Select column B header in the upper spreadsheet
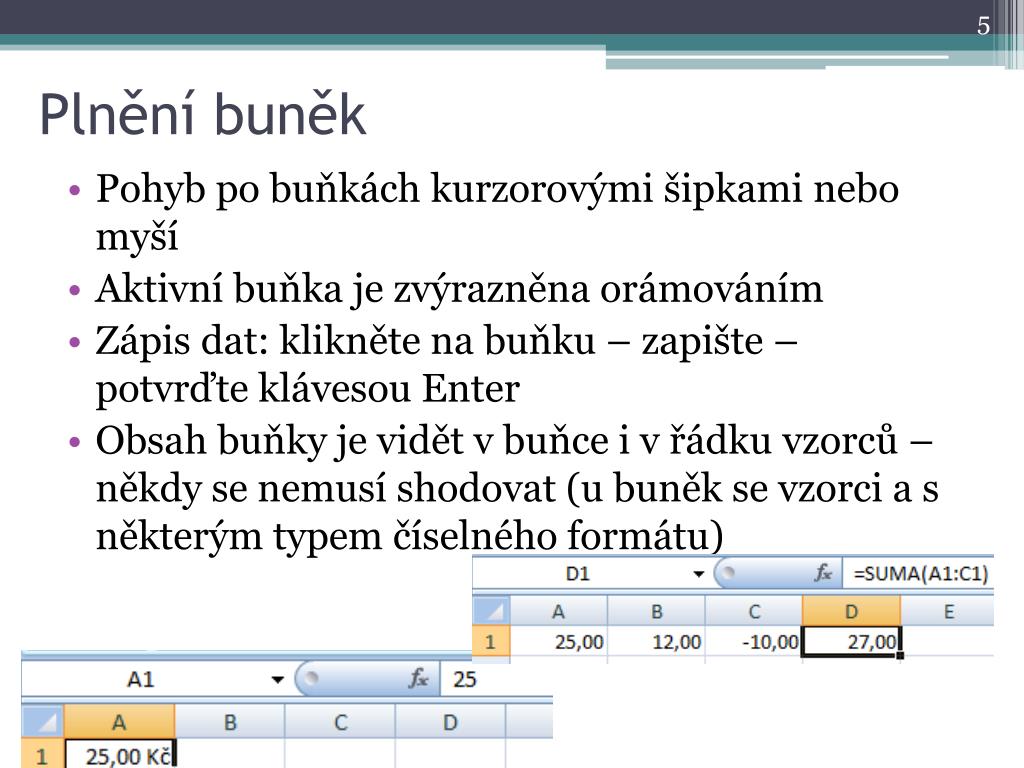The height and width of the screenshot is (768, 1024). [656, 611]
